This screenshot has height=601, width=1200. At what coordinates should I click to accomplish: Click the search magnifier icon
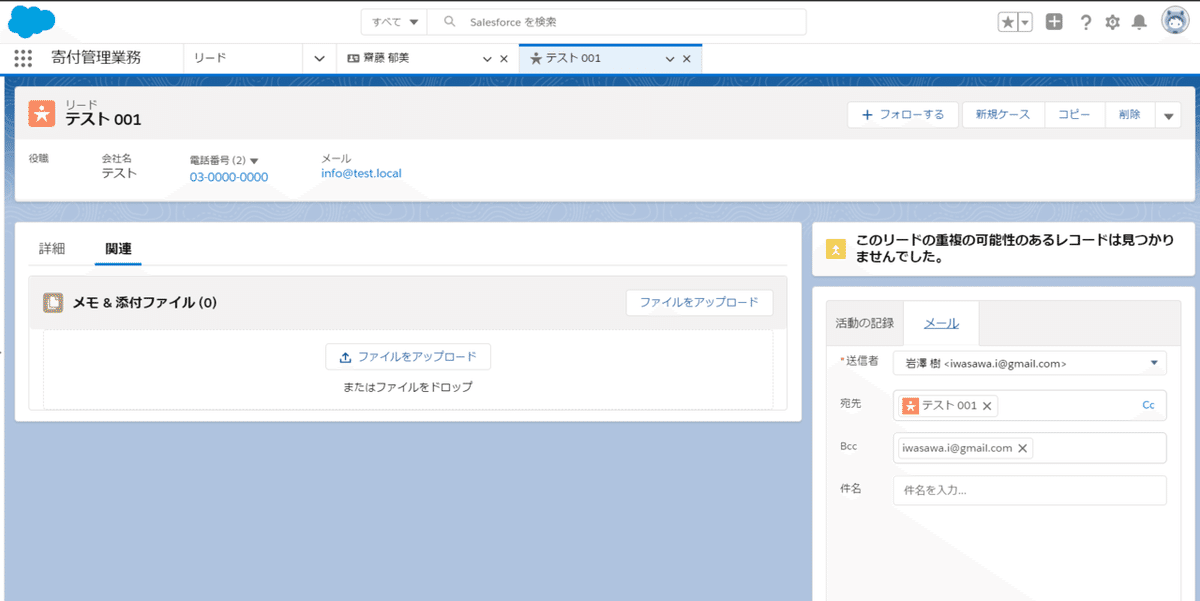[x=451, y=20]
